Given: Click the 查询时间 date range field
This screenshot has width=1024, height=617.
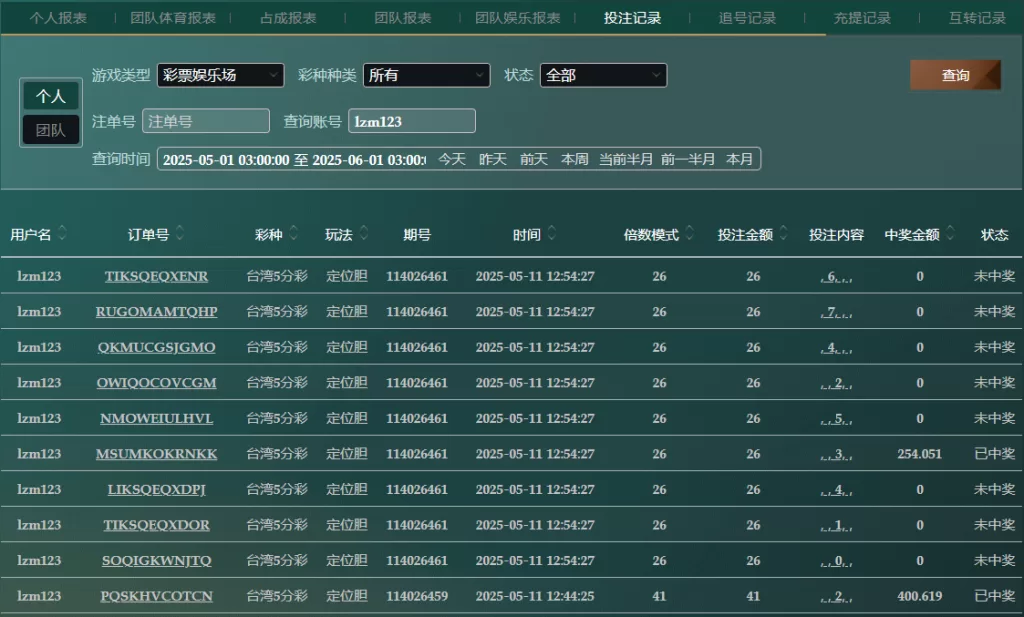Looking at the screenshot, I should [292, 160].
